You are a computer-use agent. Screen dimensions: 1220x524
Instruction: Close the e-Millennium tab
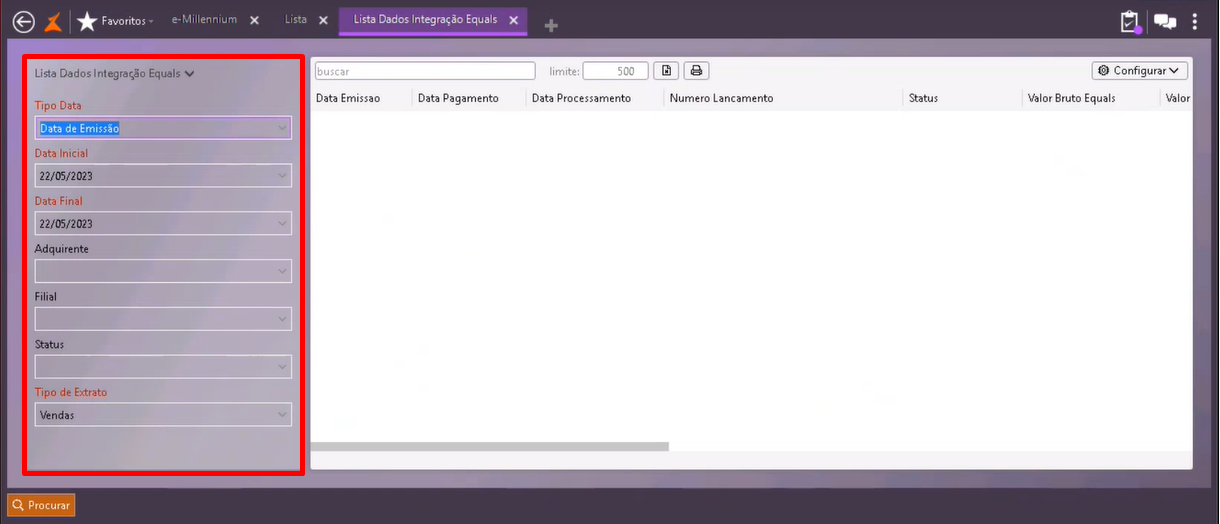click(254, 21)
